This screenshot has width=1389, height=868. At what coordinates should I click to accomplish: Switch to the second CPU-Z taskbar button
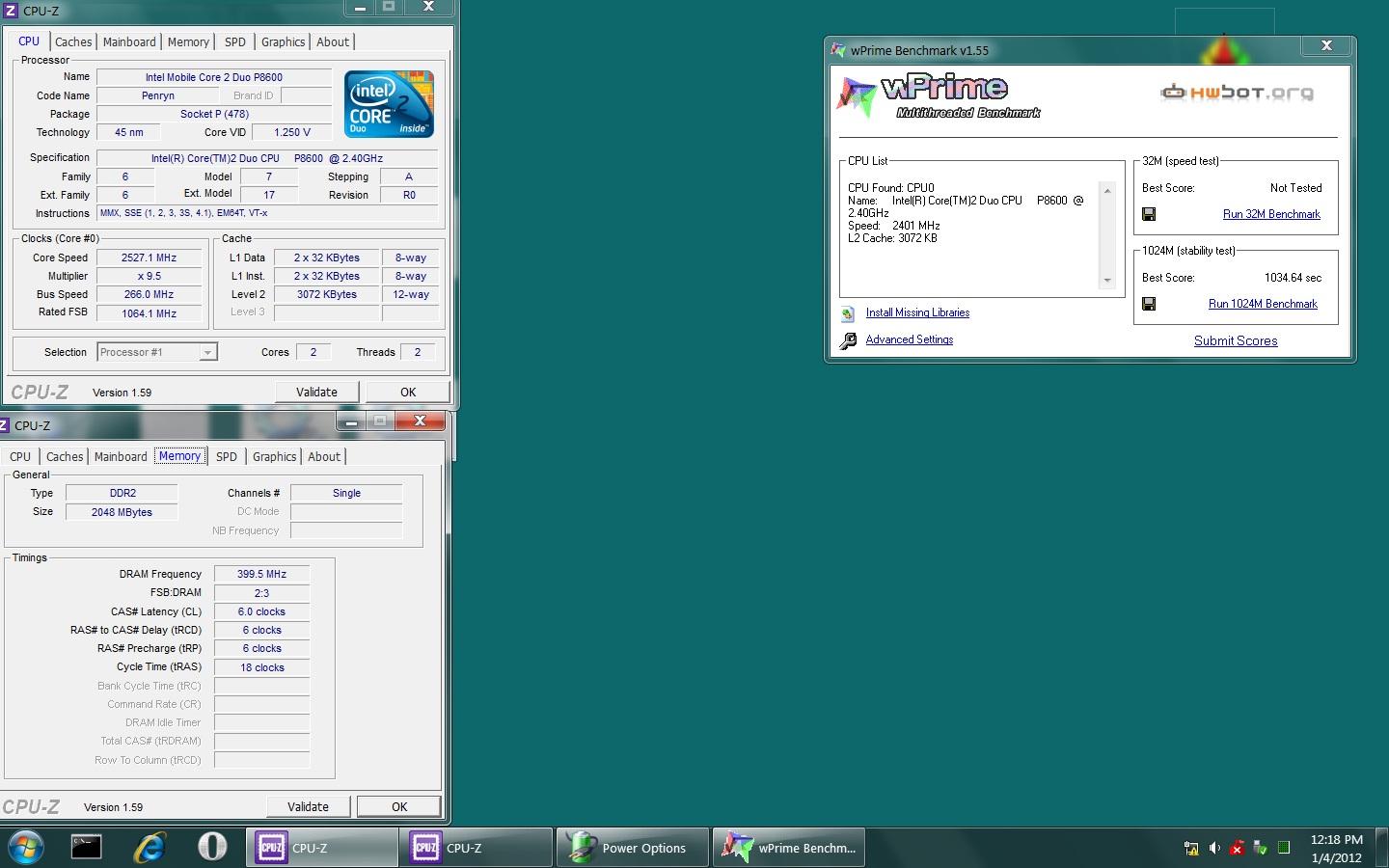pos(476,848)
